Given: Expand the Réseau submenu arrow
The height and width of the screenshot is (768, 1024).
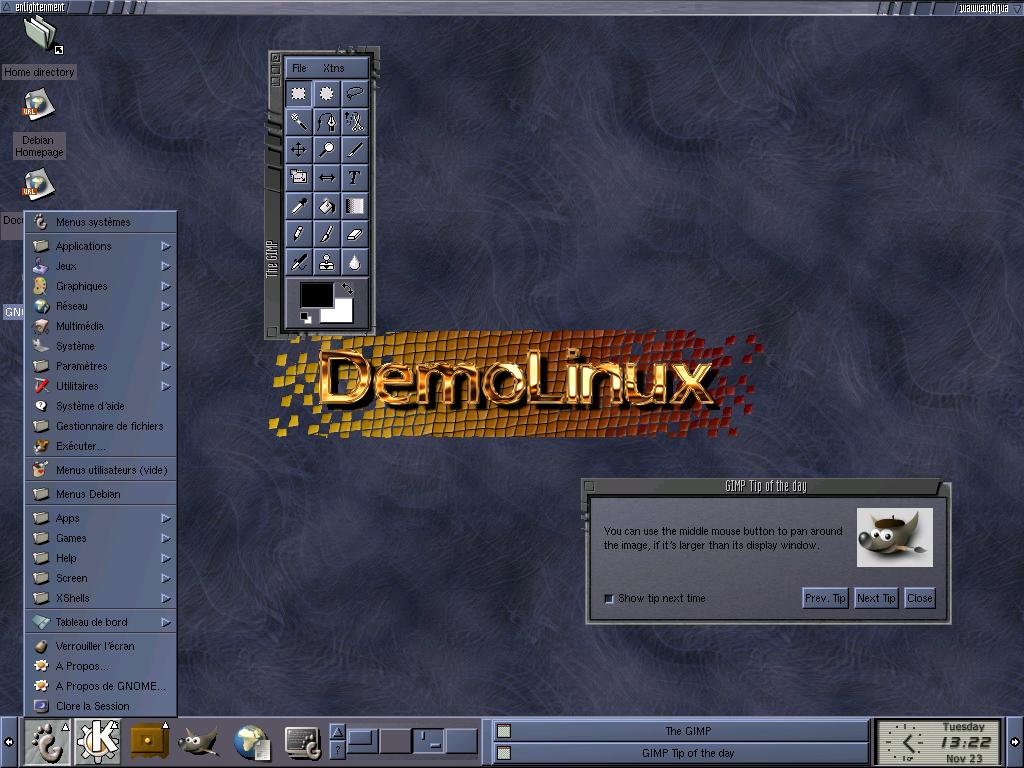Looking at the screenshot, I should pyautogui.click(x=166, y=306).
